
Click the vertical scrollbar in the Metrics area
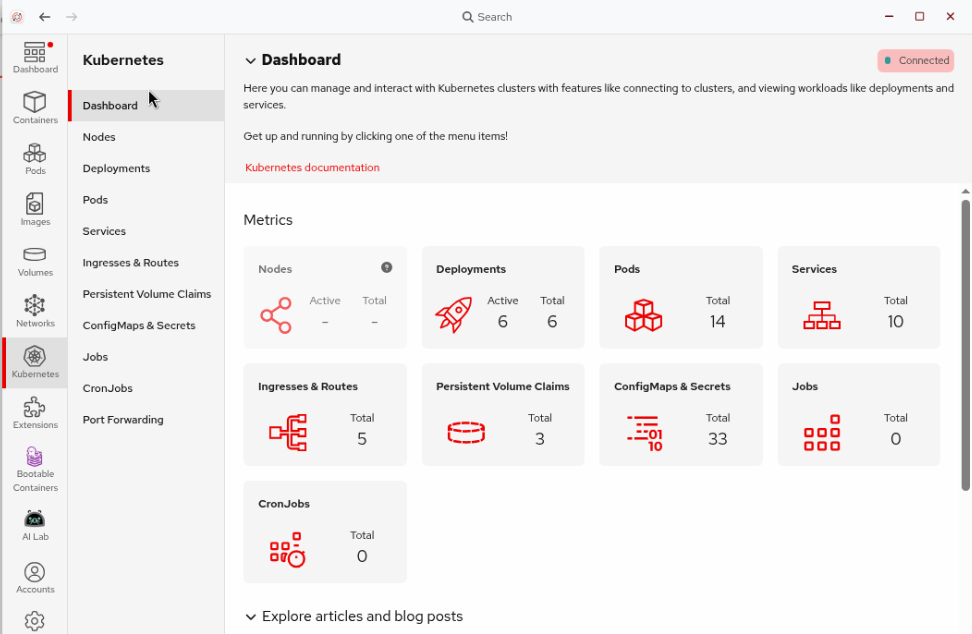pyautogui.click(x=965, y=340)
